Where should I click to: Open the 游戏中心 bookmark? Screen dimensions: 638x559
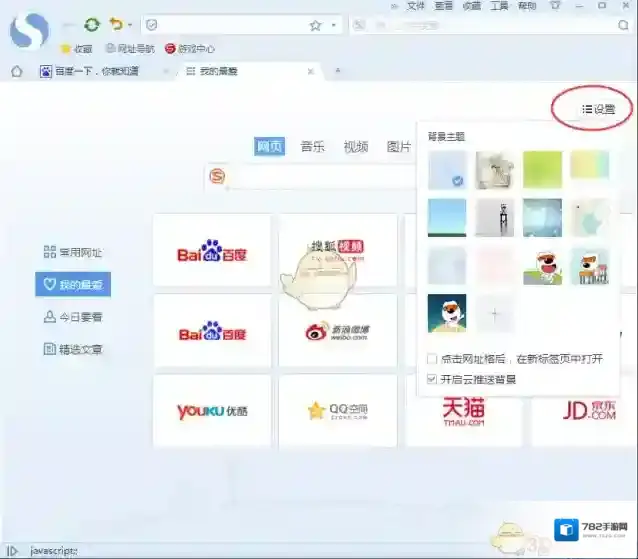pyautogui.click(x=191, y=48)
